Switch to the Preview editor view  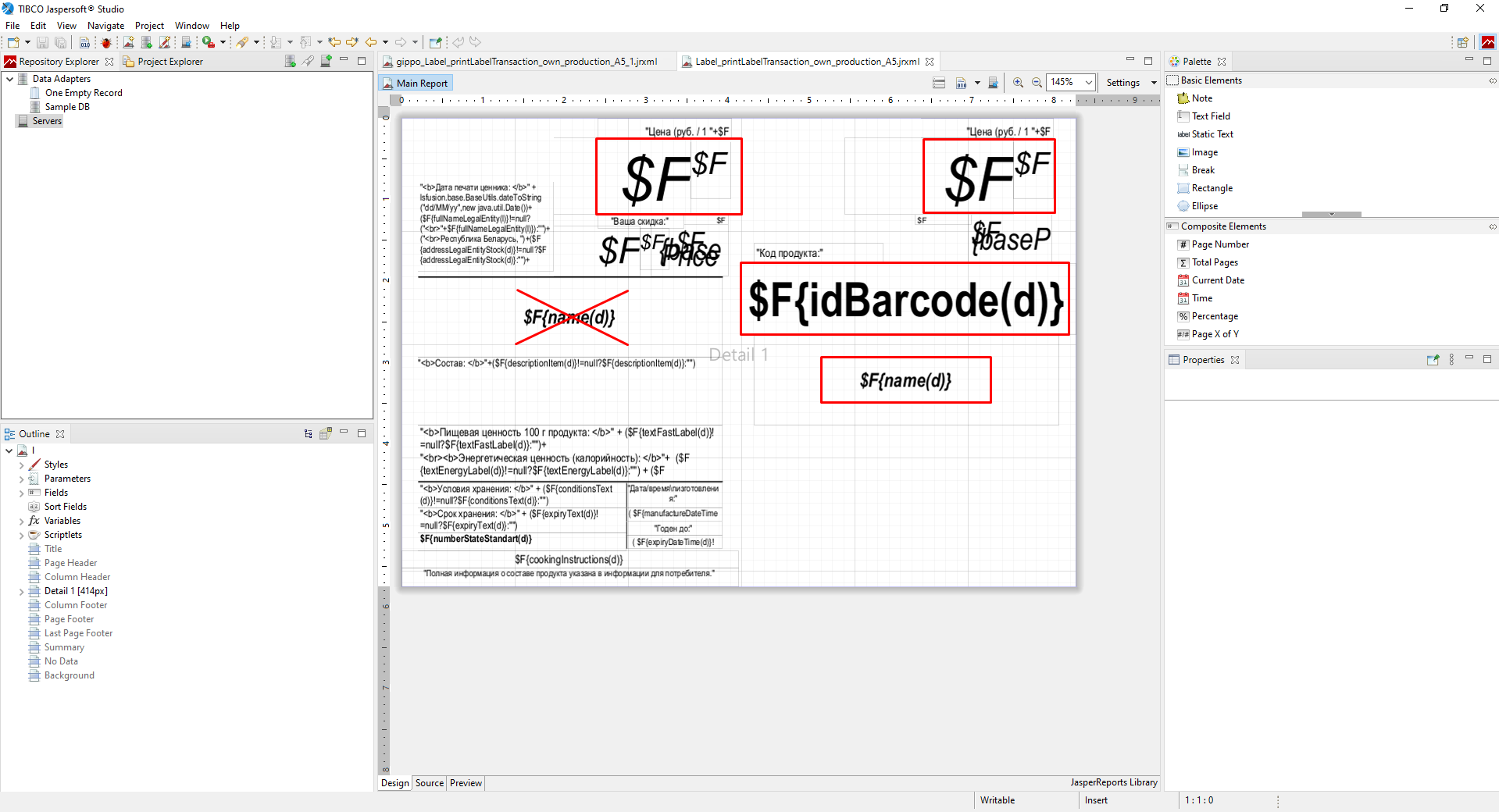(x=466, y=783)
